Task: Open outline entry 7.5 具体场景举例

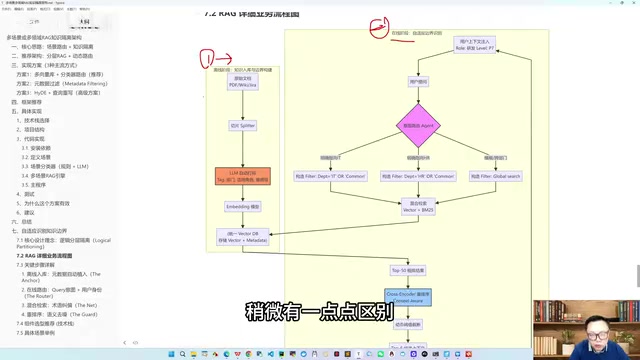Action: click(35, 333)
